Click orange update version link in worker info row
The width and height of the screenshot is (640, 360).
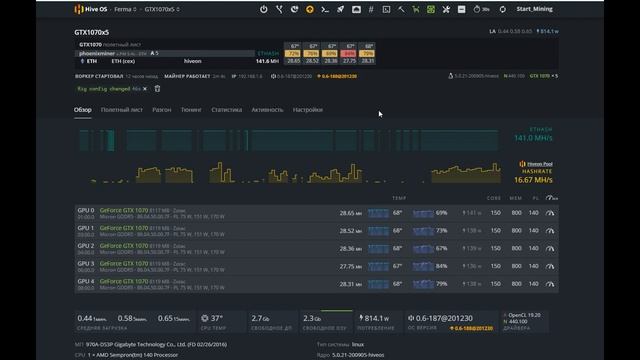pyautogui.click(x=337, y=76)
